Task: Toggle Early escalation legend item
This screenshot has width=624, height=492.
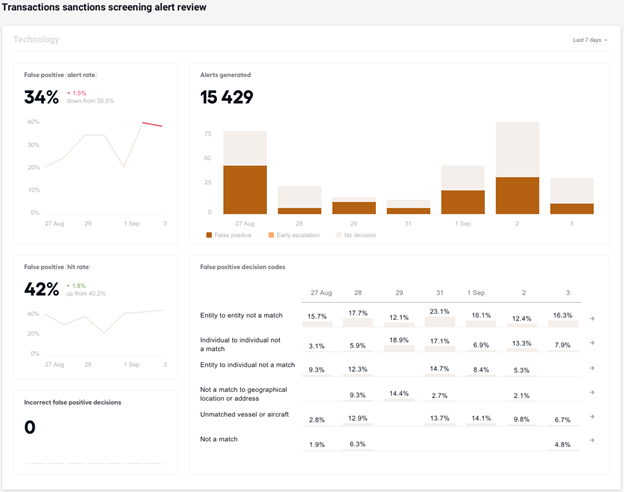Action: [294, 235]
